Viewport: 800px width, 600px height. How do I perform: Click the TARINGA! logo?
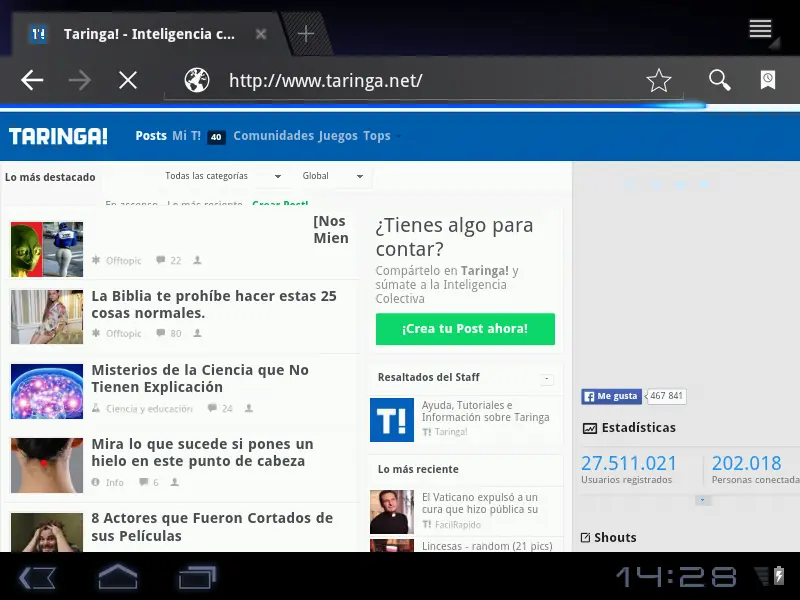pos(58,136)
